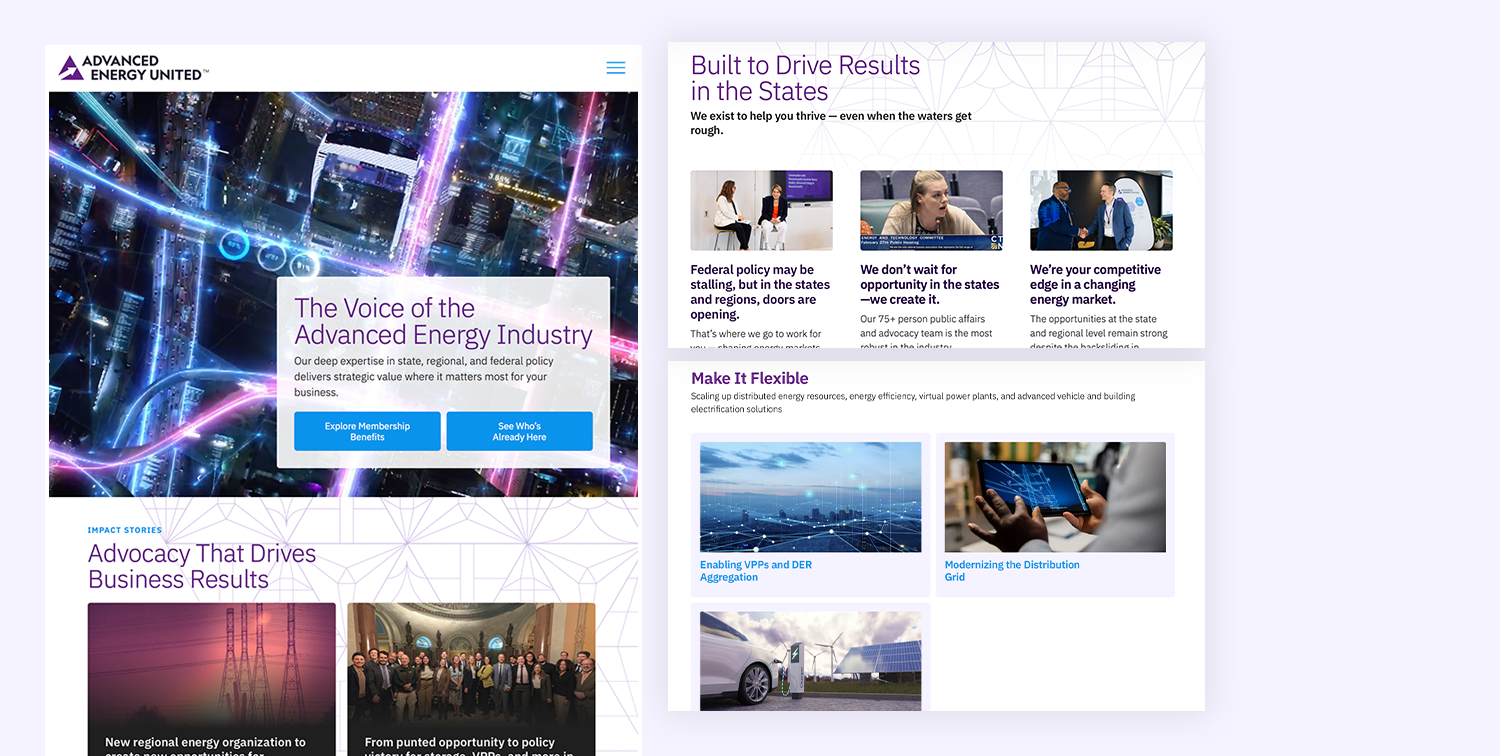
Task: Select the electric vehicle charging card image
Action: tap(810, 660)
